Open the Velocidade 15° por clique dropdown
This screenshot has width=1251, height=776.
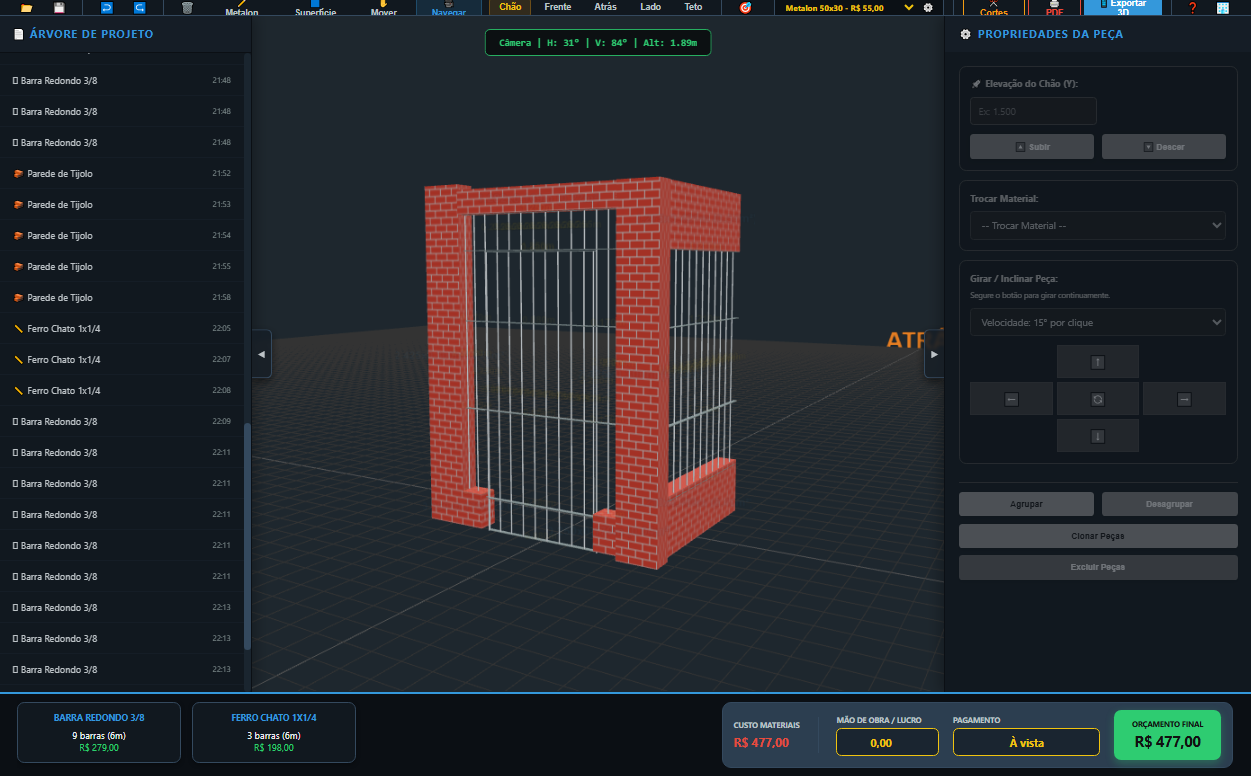[x=1097, y=323]
